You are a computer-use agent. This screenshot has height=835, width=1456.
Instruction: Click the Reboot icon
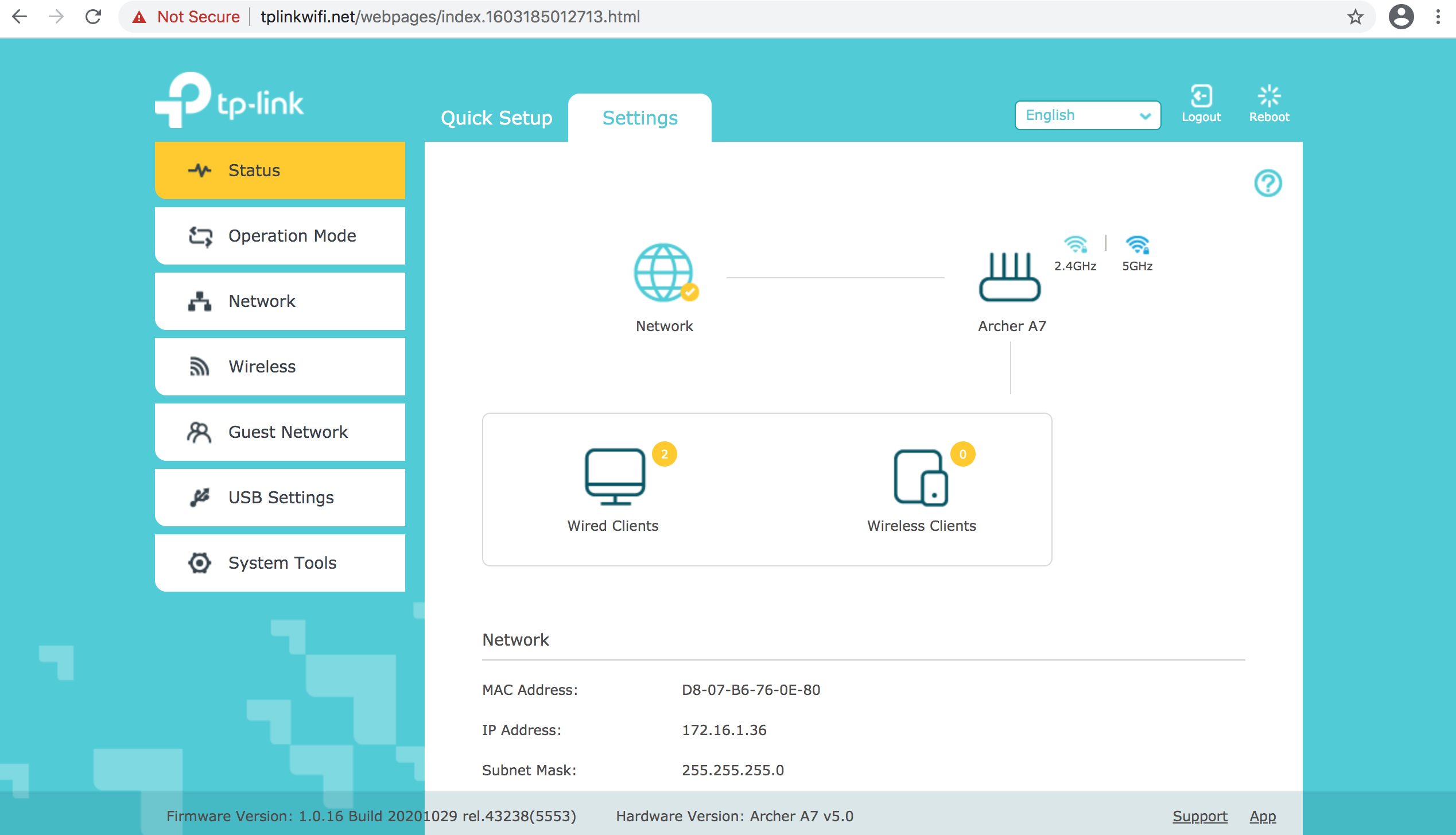(x=1268, y=96)
